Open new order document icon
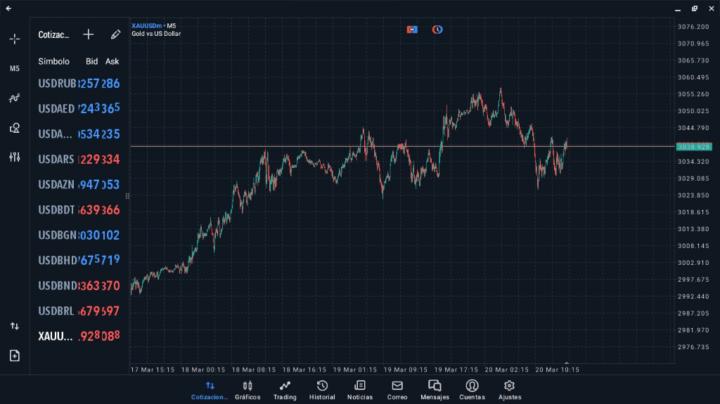This screenshot has height=404, width=720. [x=14, y=355]
